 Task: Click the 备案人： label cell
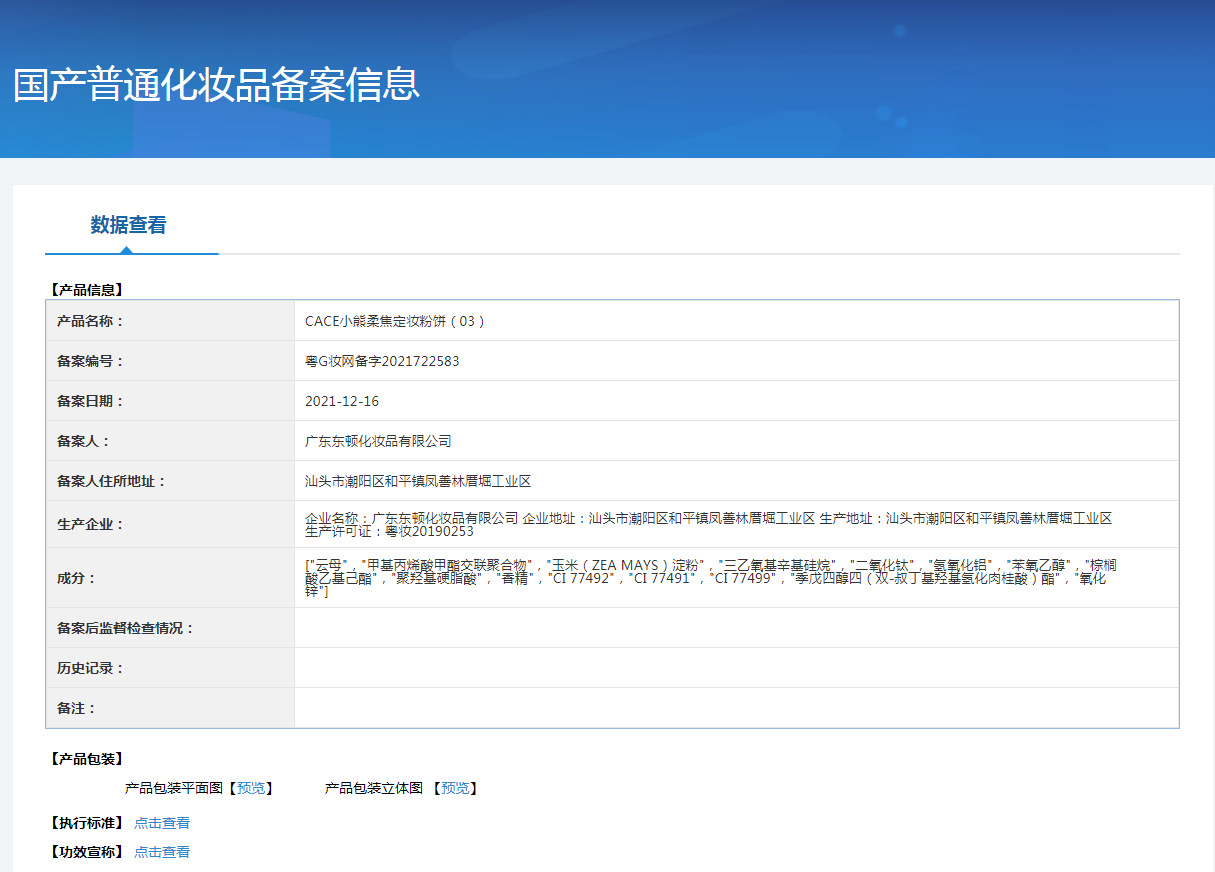point(170,441)
